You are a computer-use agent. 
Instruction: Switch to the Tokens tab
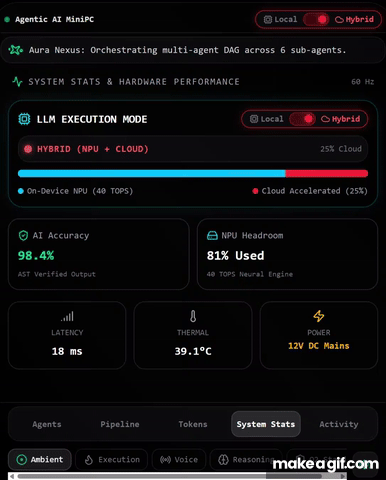193,424
